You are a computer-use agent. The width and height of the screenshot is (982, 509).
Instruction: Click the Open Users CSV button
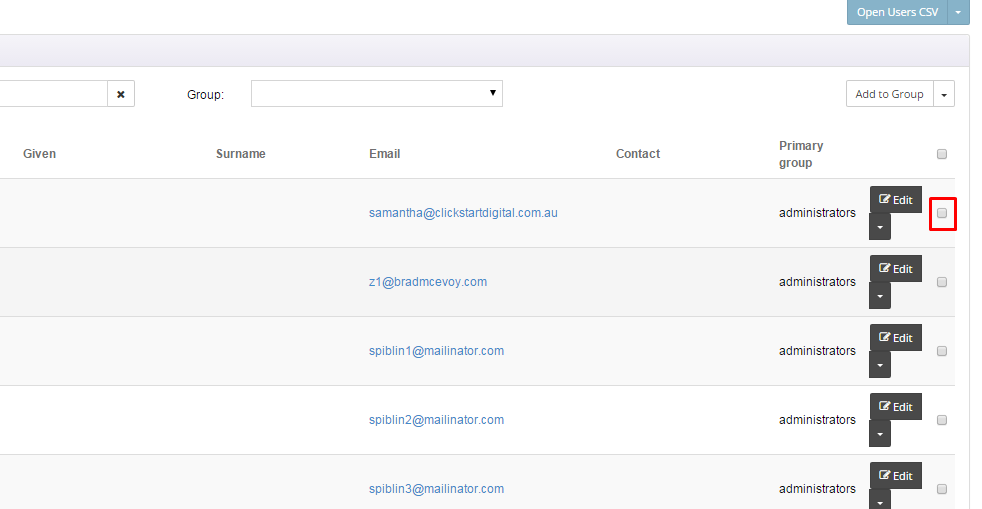pos(897,12)
